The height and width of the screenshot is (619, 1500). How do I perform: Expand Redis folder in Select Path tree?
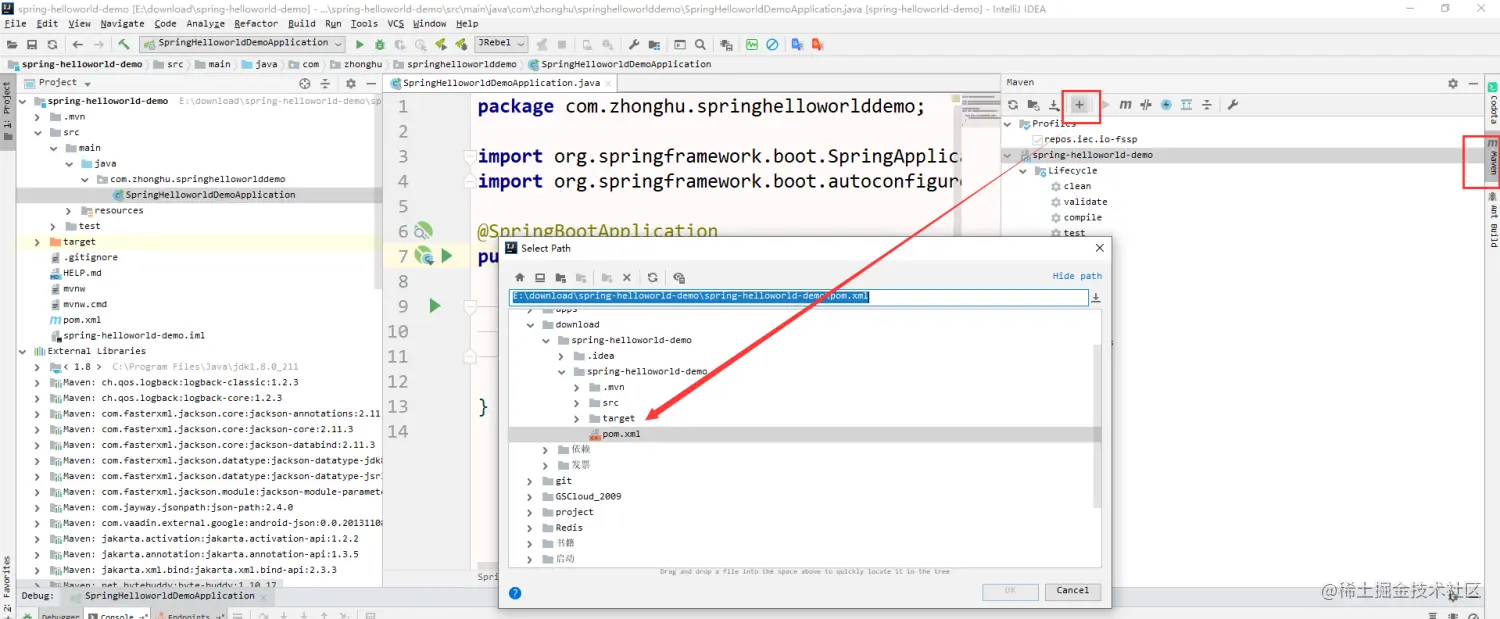pos(531,528)
